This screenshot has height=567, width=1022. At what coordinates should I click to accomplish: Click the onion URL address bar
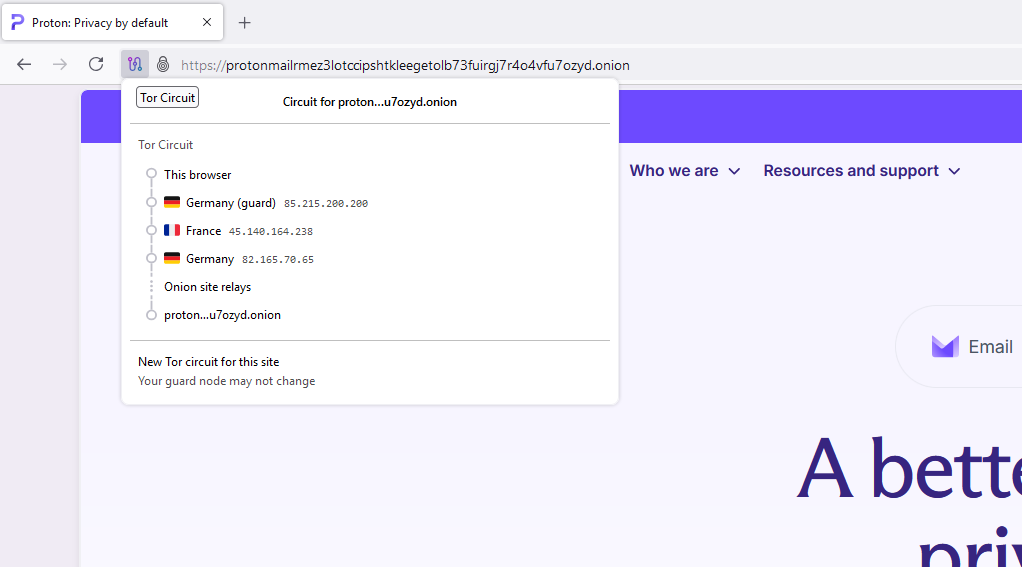405,65
